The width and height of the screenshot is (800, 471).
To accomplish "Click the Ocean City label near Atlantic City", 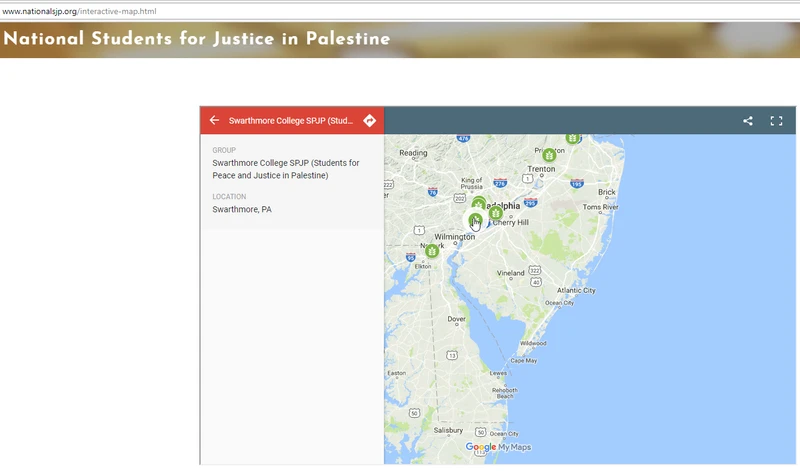I will [560, 303].
